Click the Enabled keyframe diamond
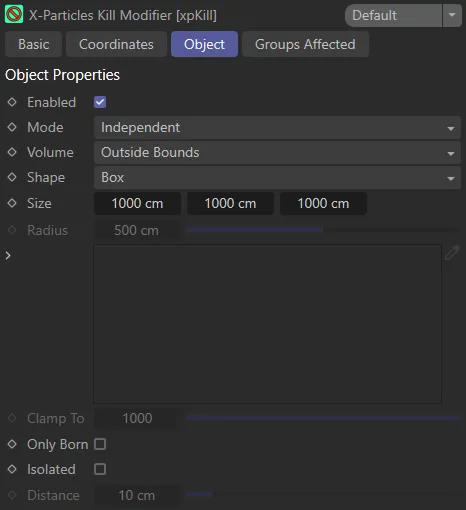Image resolution: width=466 pixels, height=510 pixels. click(12, 102)
